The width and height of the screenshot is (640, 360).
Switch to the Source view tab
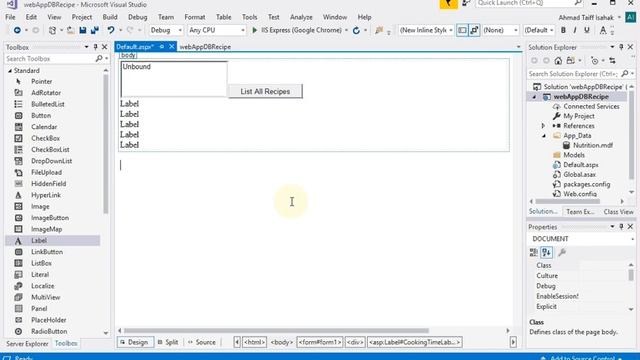point(202,342)
